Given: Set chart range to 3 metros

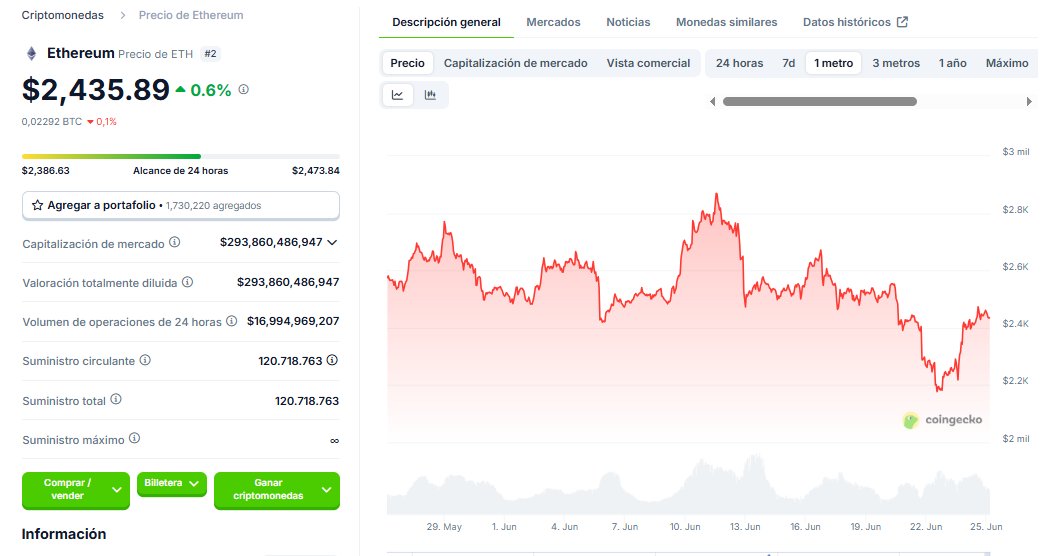Looking at the screenshot, I should tap(896, 63).
